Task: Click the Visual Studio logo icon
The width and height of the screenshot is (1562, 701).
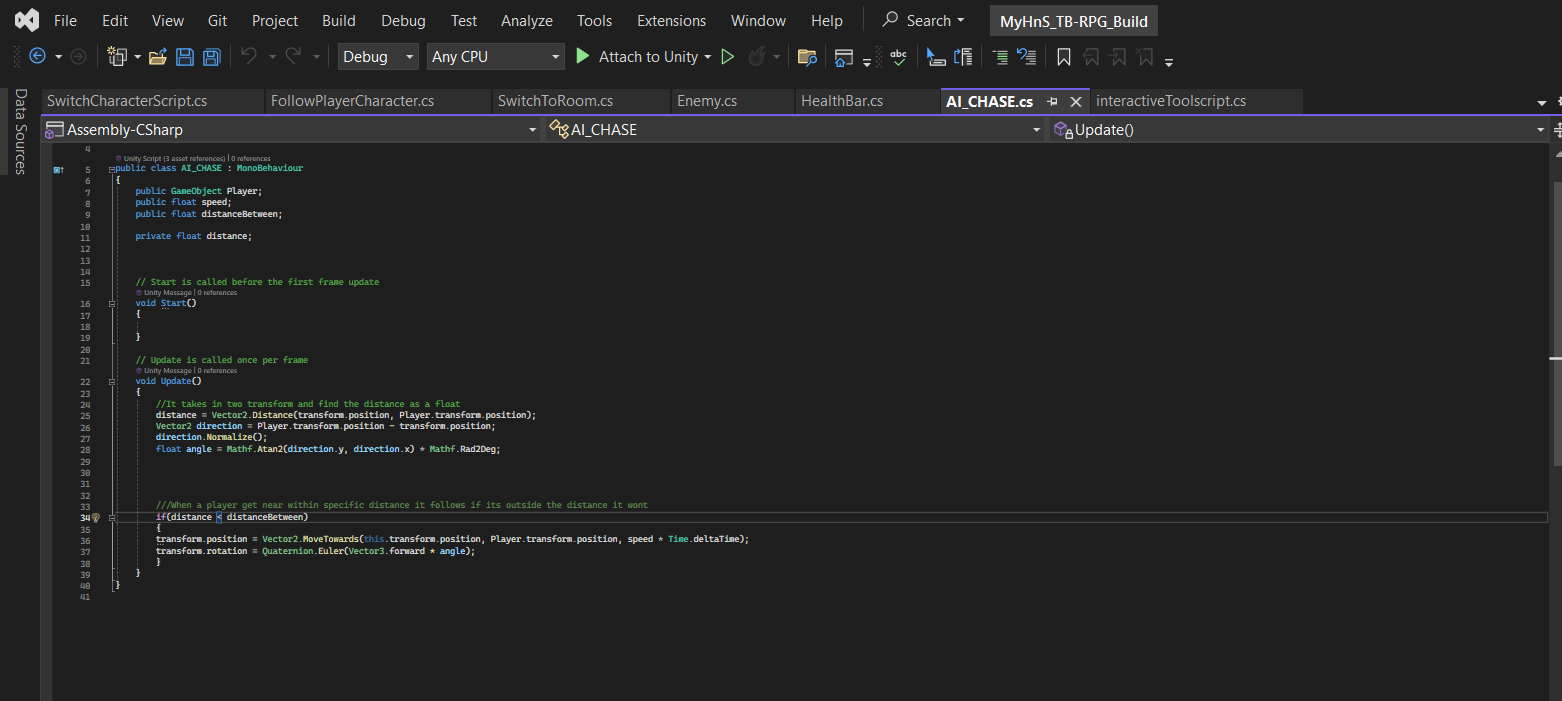Action: [27, 20]
